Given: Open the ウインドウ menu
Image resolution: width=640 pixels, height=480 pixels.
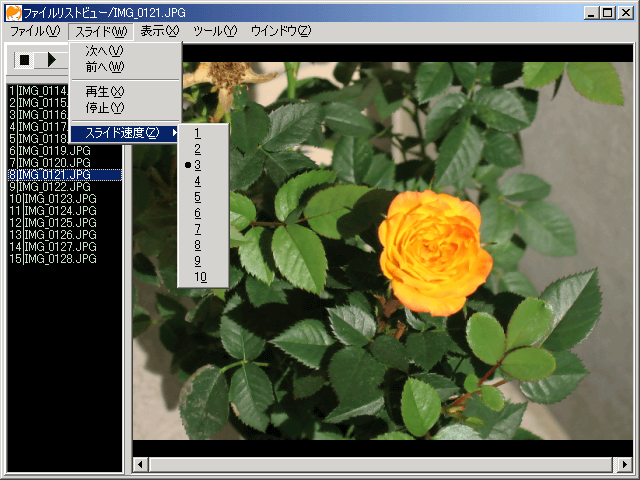Looking at the screenshot, I should click(x=280, y=31).
